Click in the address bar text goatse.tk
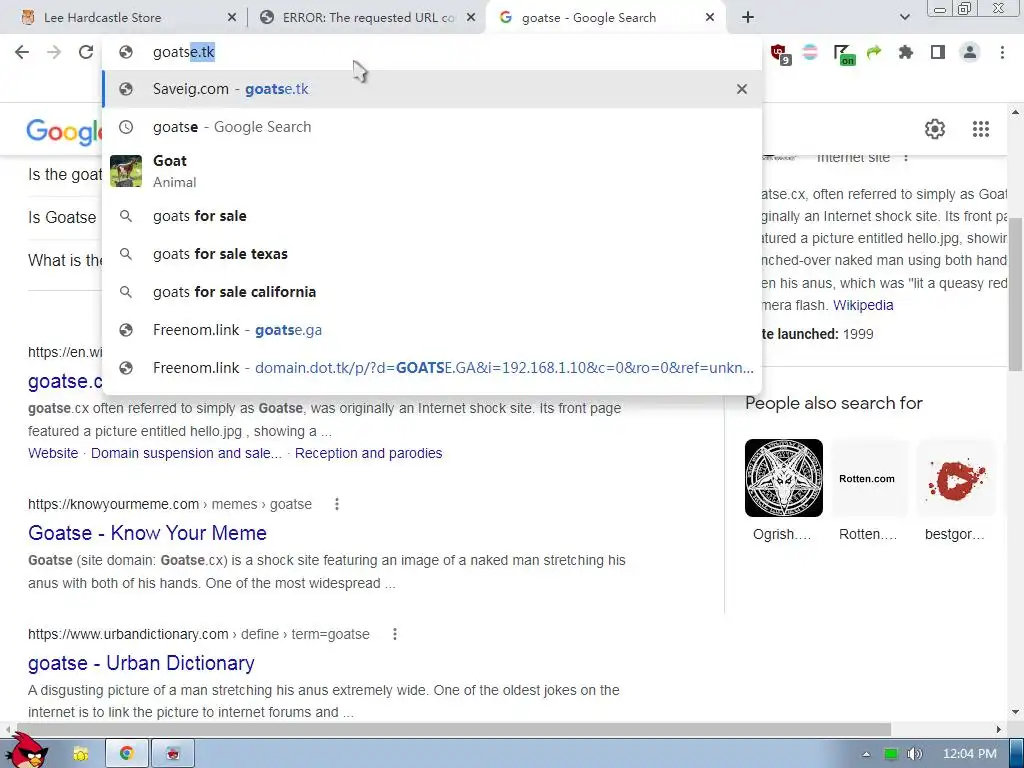 coord(184,52)
